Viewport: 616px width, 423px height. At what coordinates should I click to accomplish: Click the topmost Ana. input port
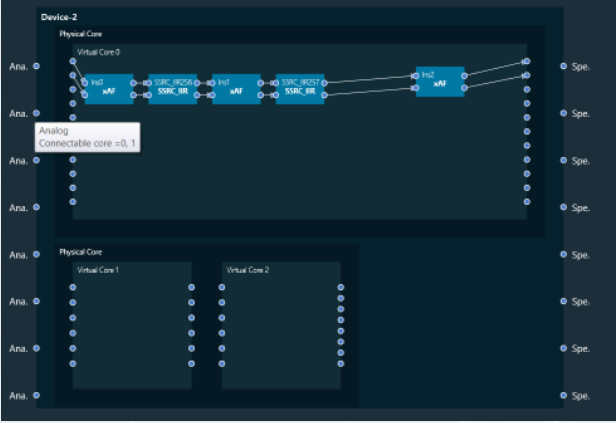pyautogui.click(x=37, y=66)
